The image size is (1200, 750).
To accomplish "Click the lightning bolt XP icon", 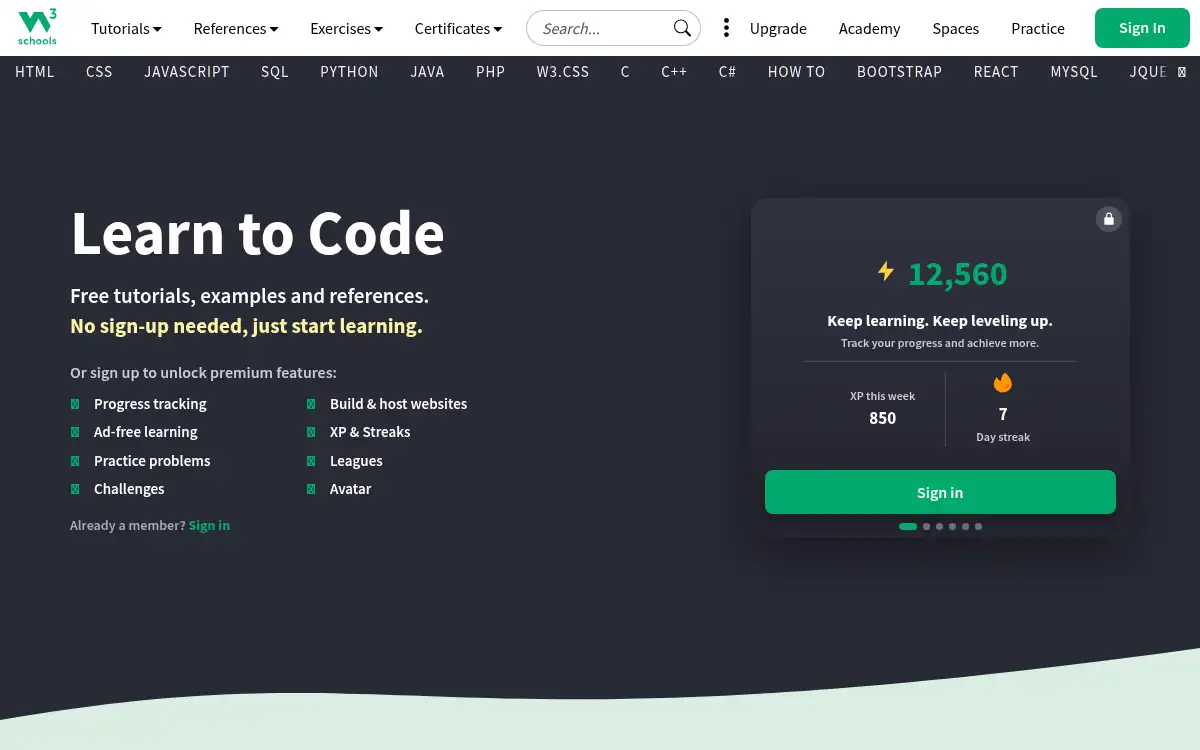I will click(886, 271).
